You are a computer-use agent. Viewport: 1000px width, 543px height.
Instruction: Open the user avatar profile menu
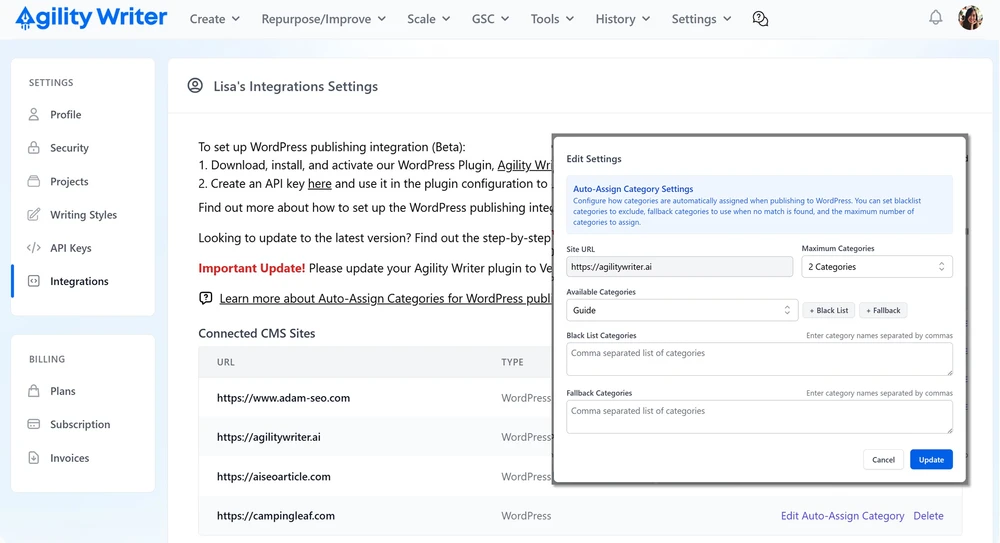[970, 18]
